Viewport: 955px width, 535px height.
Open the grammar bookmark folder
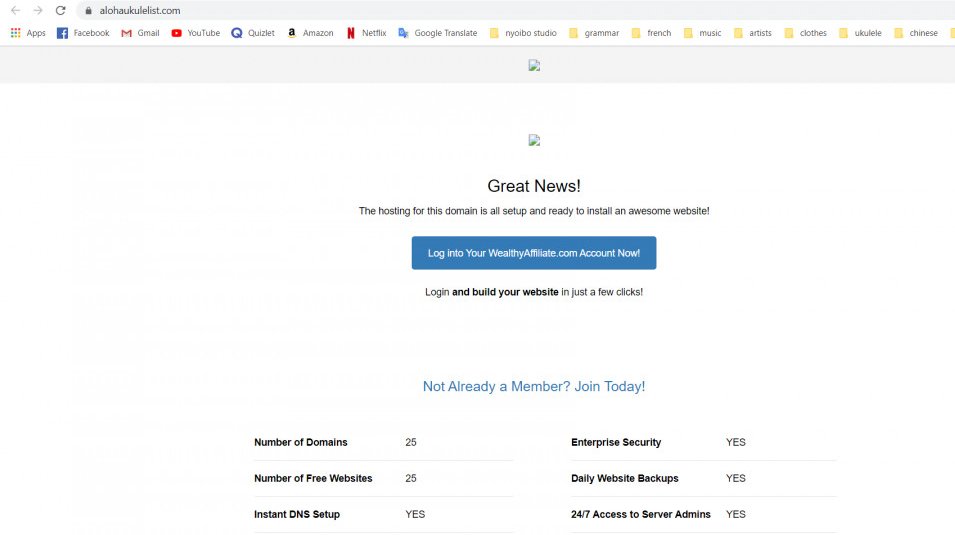click(594, 33)
